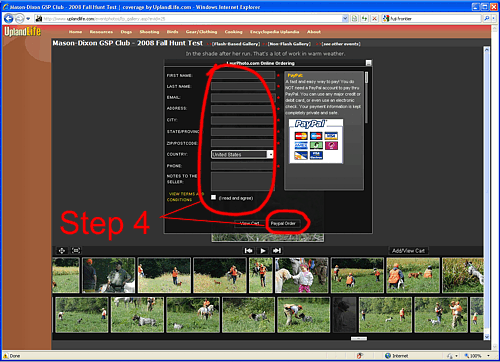Click the Internet zone status bar indicator
Screen dimensions: 500x362
click(x=397, y=356)
